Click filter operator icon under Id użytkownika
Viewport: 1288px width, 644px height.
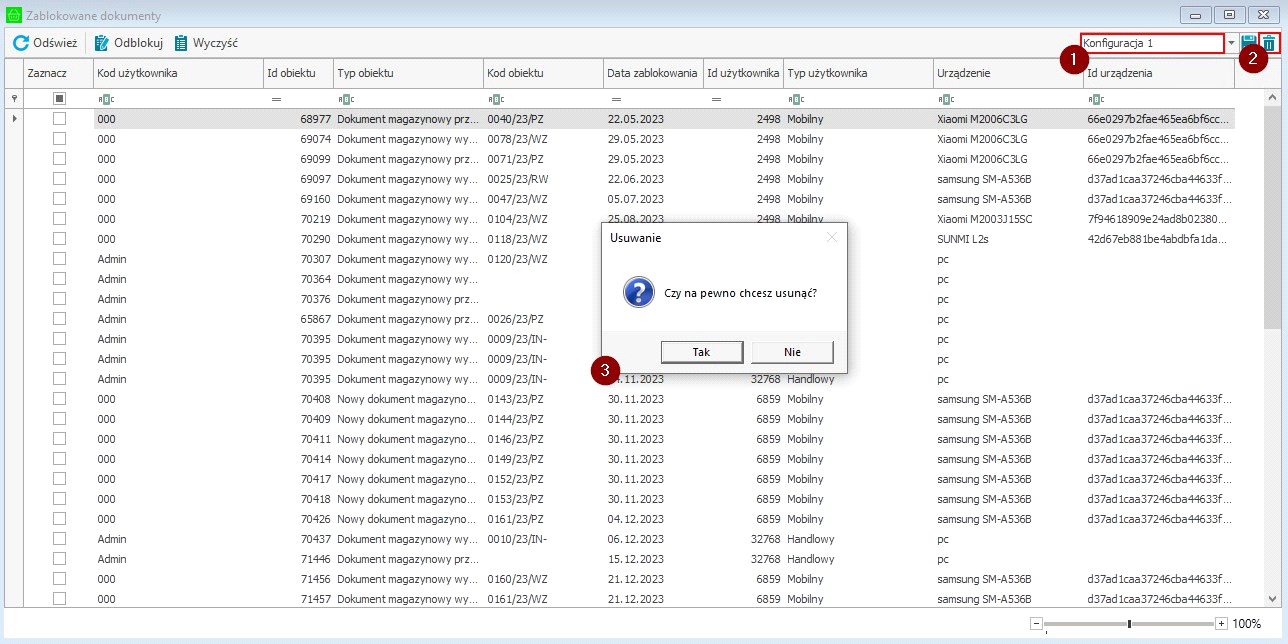tap(716, 99)
